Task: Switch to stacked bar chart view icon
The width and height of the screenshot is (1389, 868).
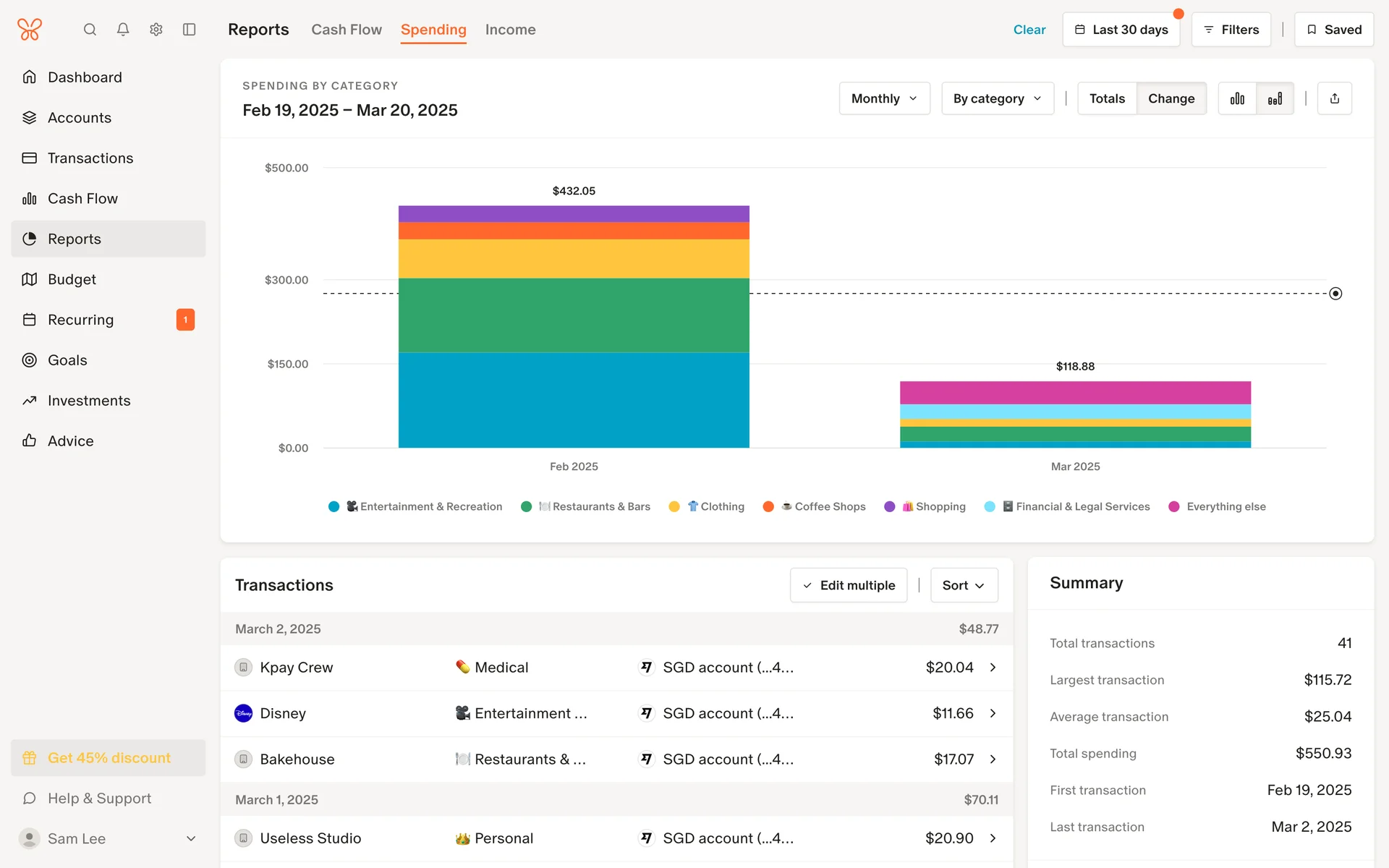Action: click(x=1275, y=98)
